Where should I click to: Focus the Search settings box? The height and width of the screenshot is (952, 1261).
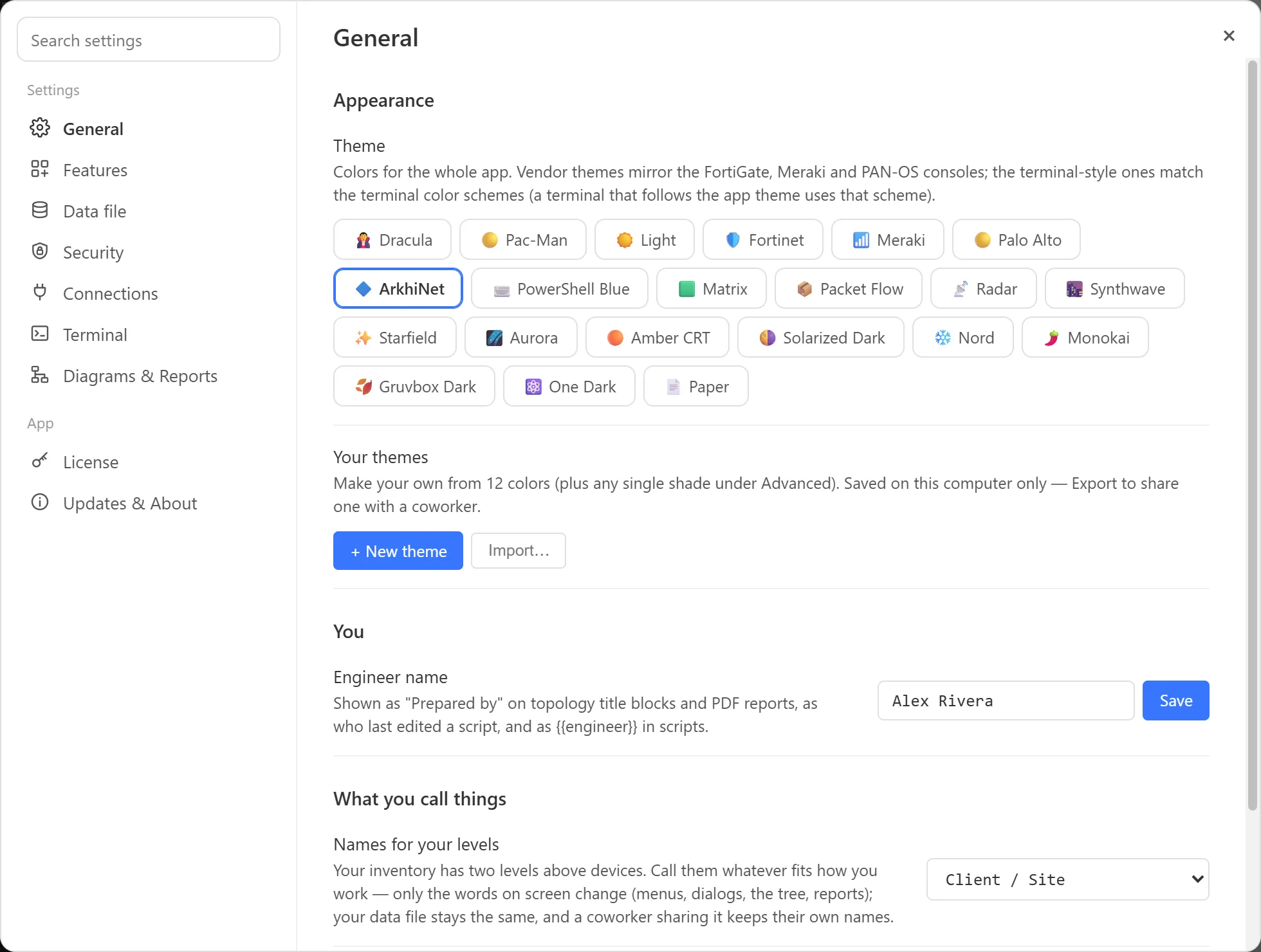tap(149, 40)
